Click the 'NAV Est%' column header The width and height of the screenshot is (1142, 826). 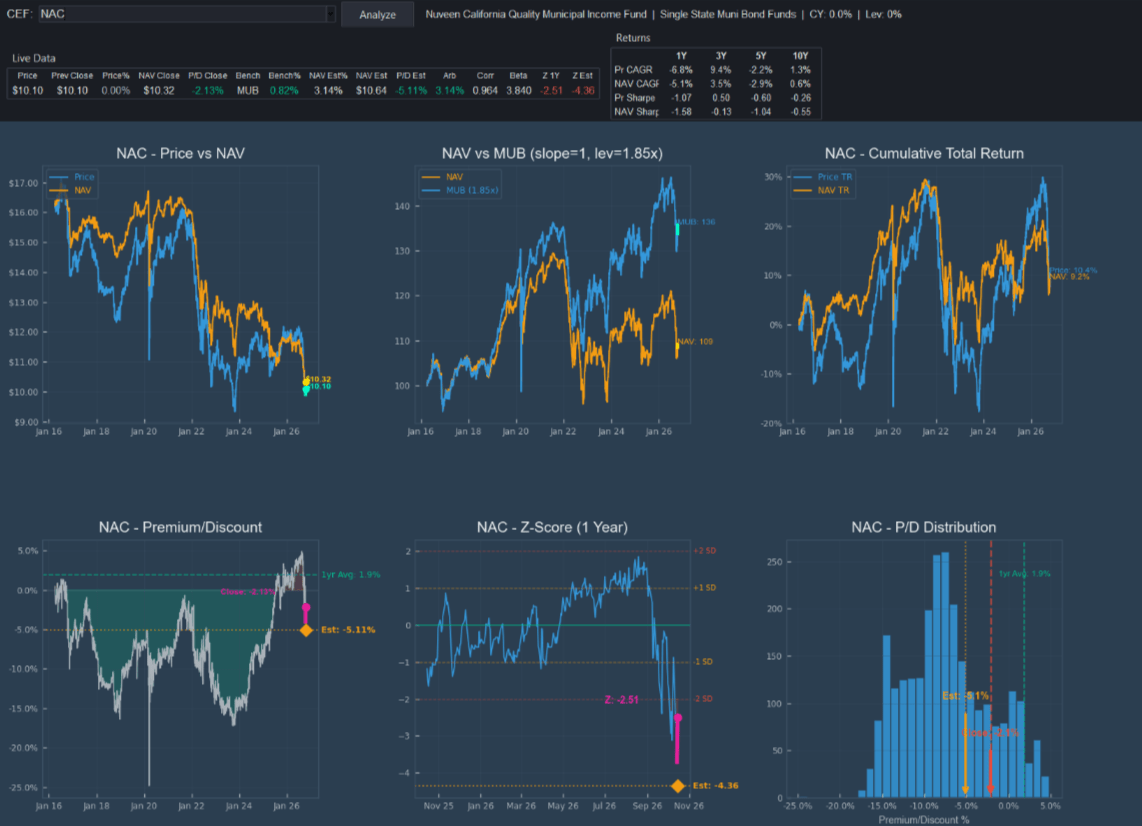328,75
